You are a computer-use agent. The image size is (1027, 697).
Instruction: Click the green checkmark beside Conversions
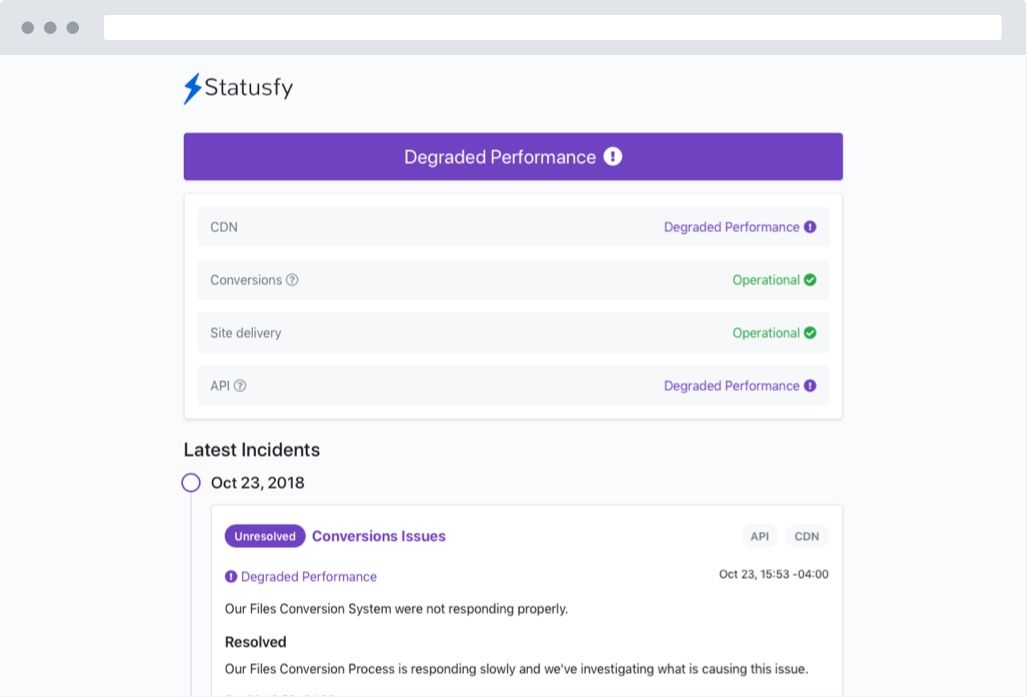click(x=812, y=280)
